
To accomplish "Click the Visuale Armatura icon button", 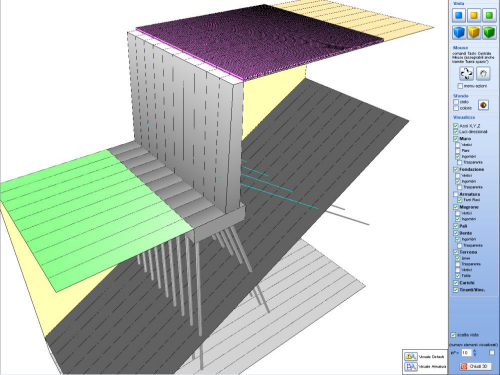I will [x=411, y=367].
